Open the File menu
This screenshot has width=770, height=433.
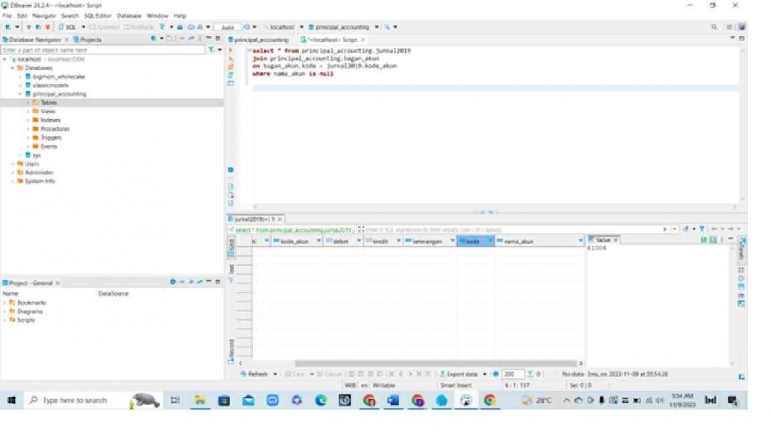pos(7,16)
